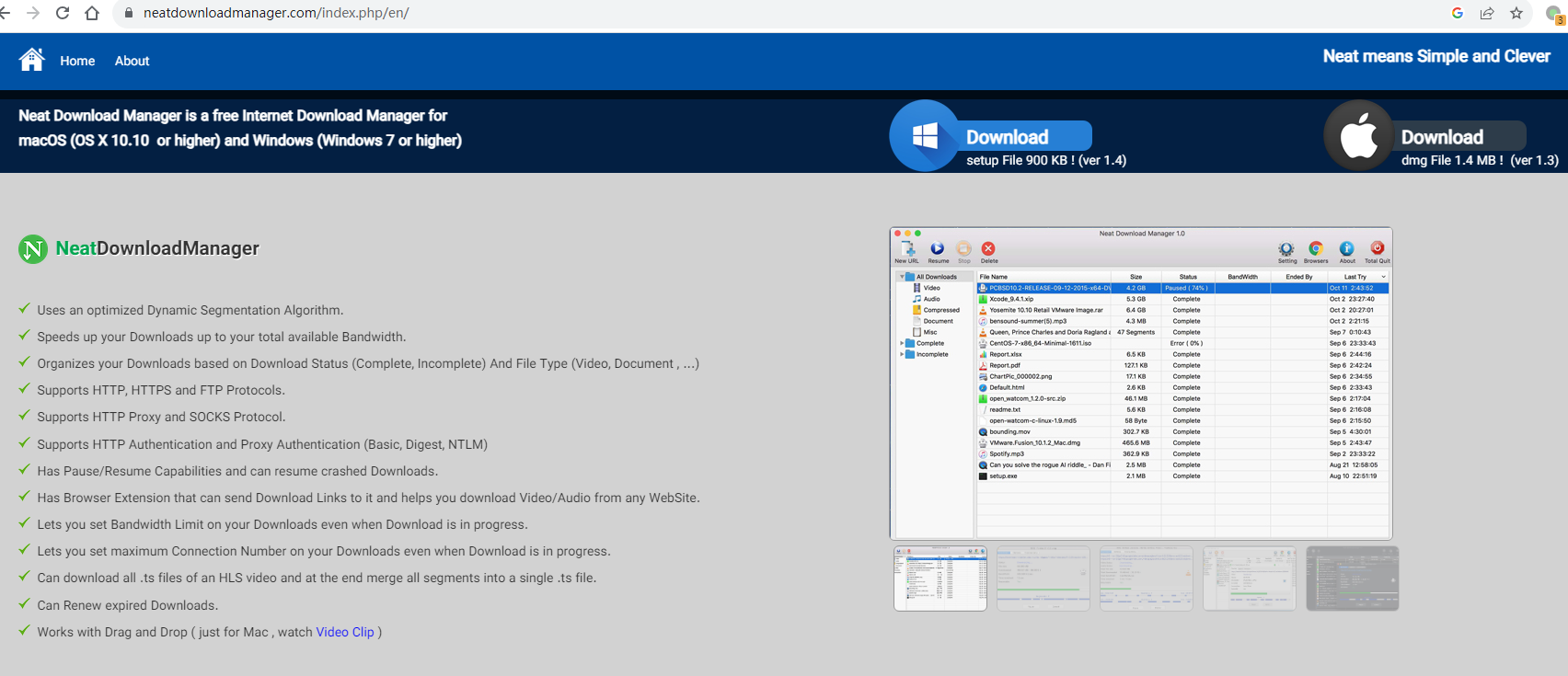Select the Default.html row
1568x676 pixels.
pyautogui.click(x=1182, y=387)
